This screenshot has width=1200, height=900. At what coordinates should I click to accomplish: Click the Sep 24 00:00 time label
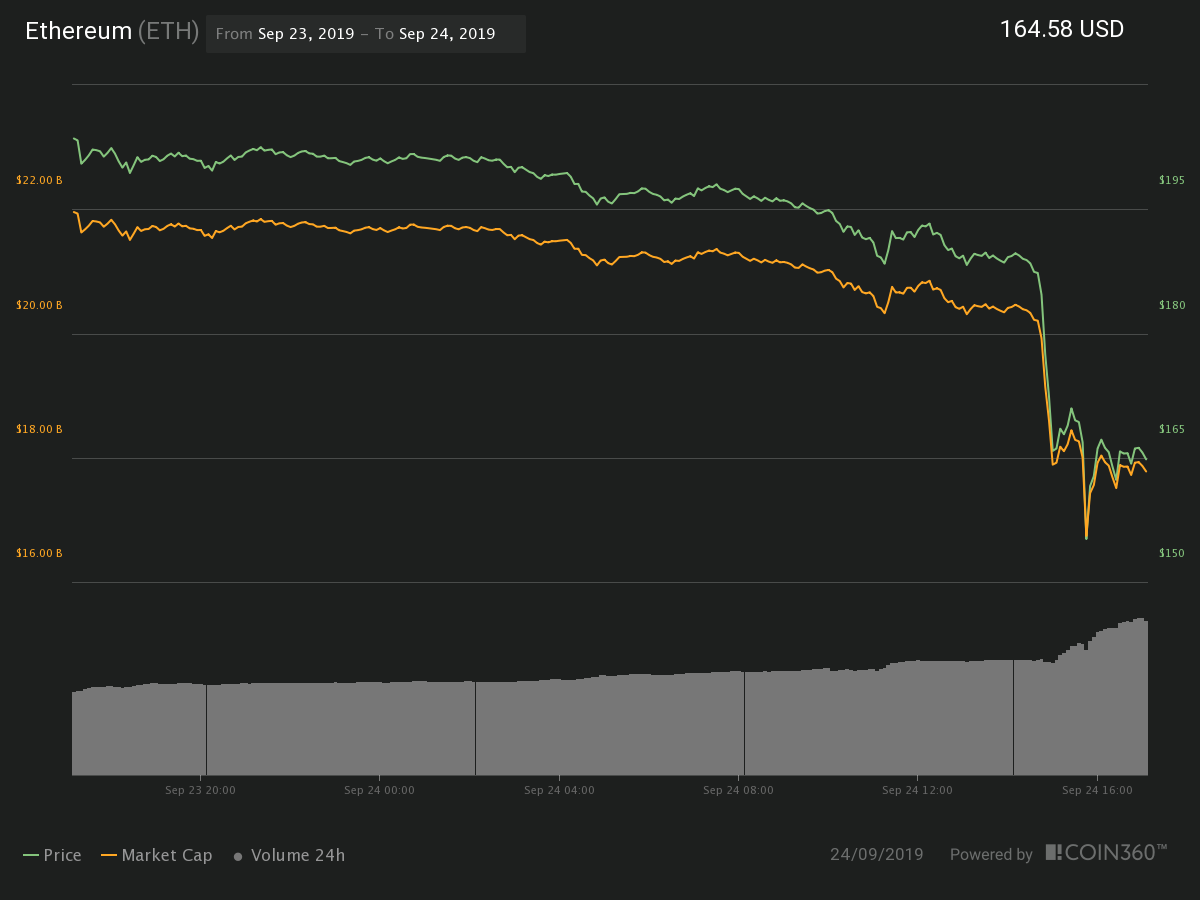(x=379, y=790)
